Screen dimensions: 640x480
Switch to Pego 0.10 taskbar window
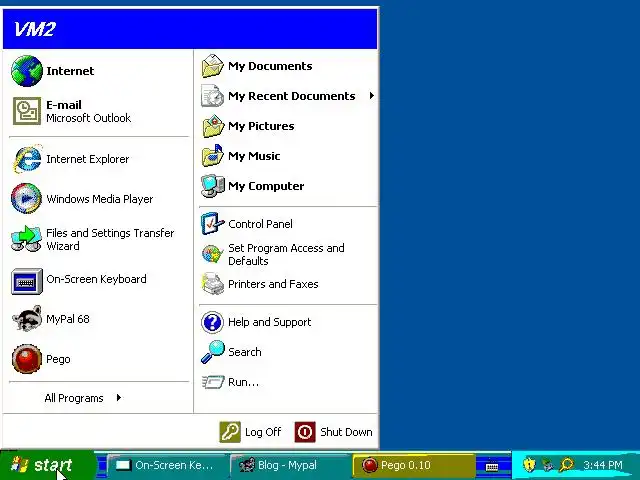tap(413, 465)
